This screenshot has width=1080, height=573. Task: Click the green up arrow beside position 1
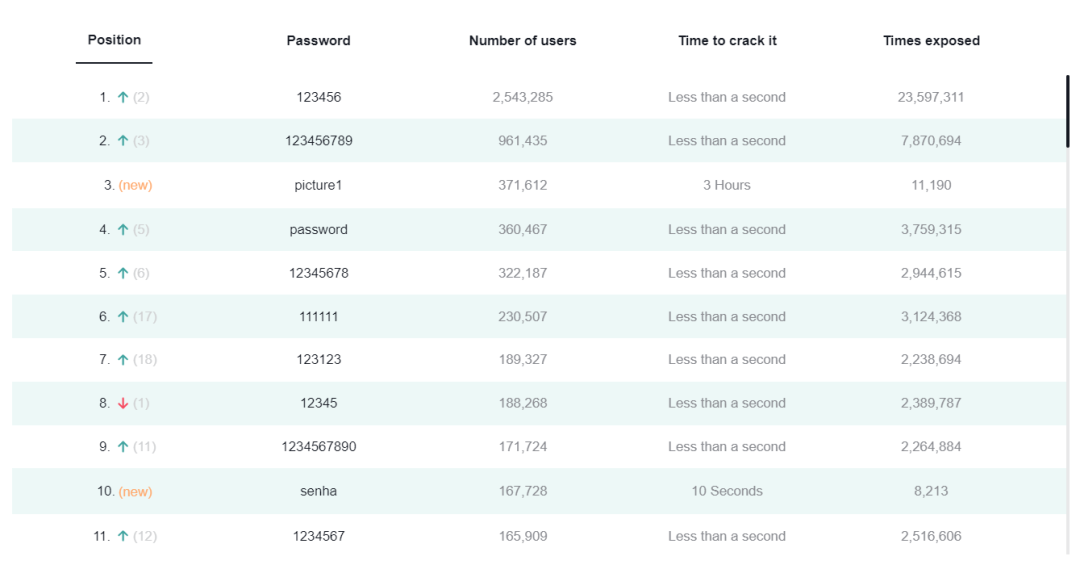tap(123, 97)
